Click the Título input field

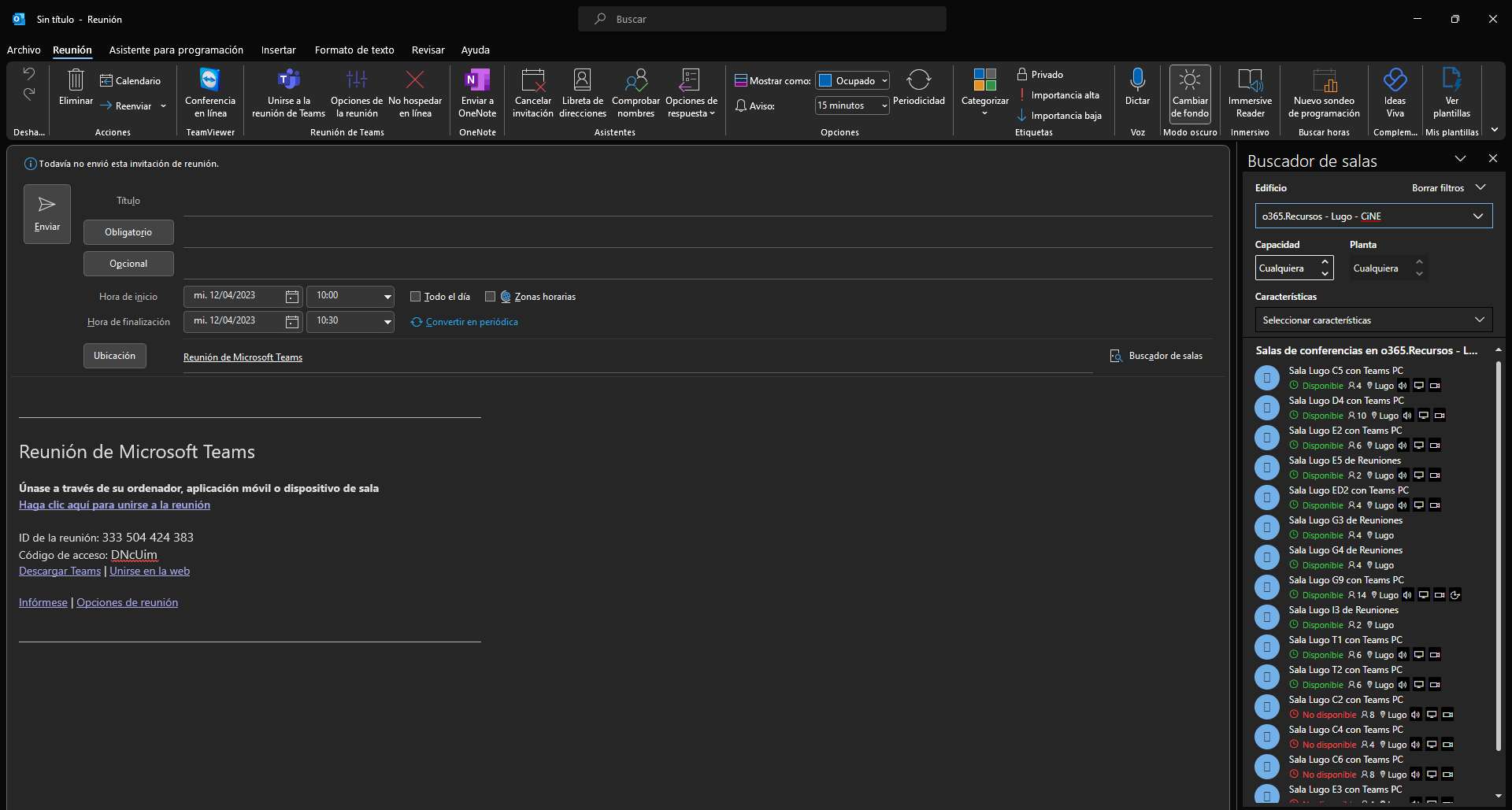pyautogui.click(x=698, y=201)
